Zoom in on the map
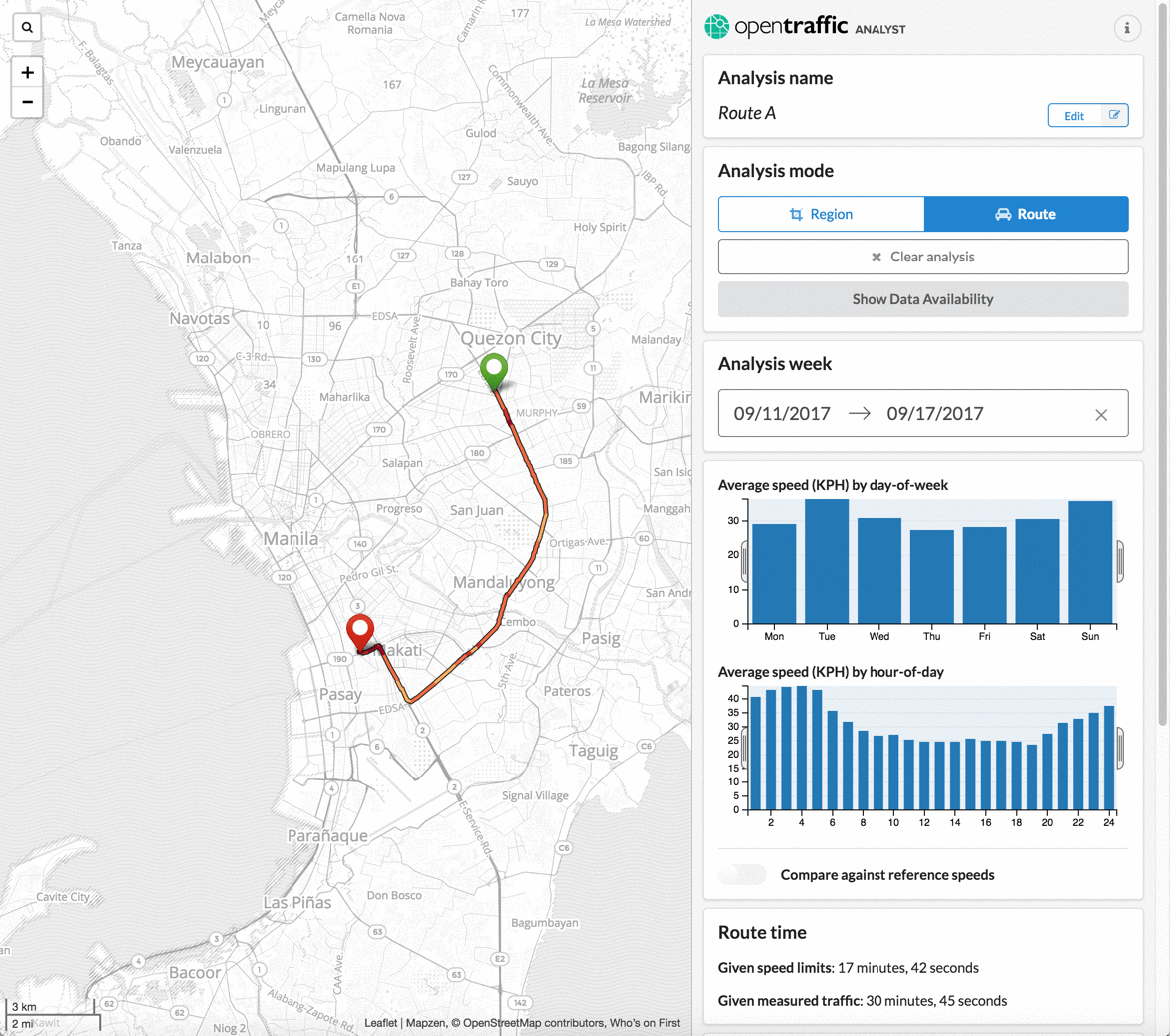Screen dimensions: 1170x1036 tap(27, 72)
